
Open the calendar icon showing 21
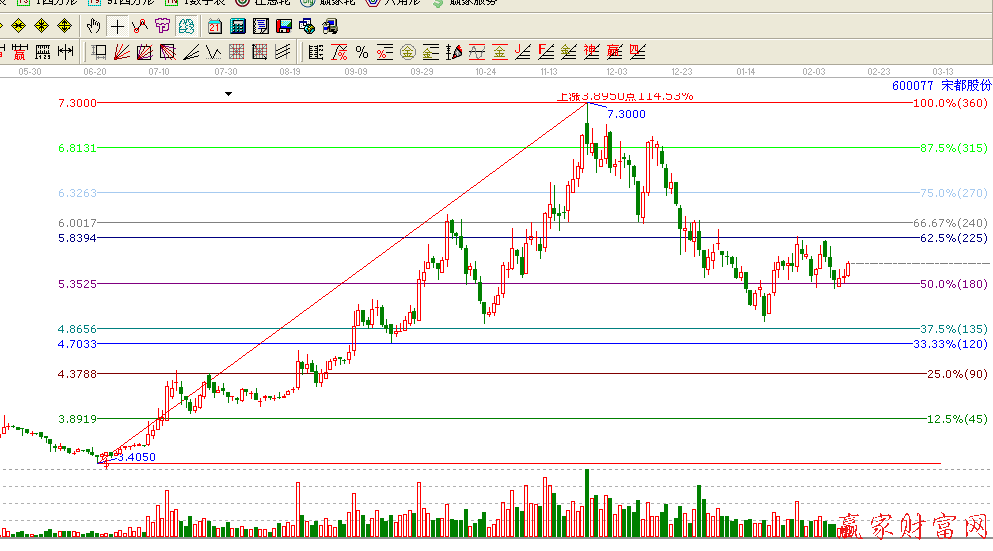(x=215, y=26)
